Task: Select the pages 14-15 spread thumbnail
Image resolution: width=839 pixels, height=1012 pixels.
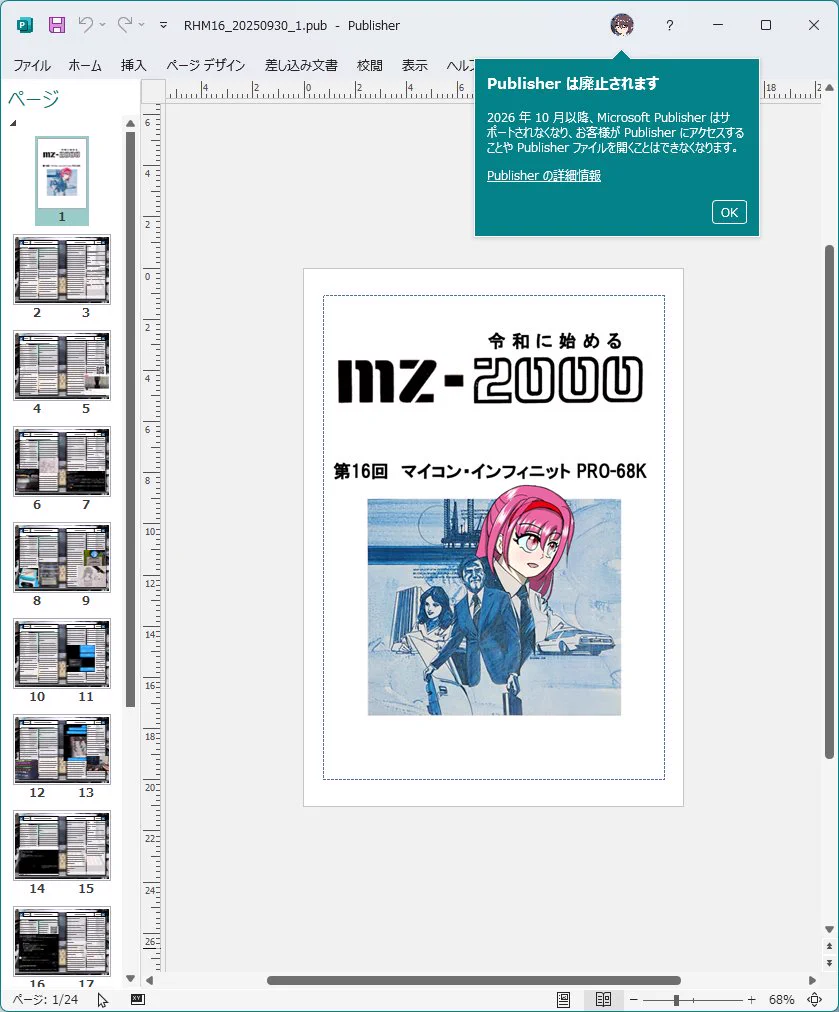Action: pyautogui.click(x=62, y=845)
